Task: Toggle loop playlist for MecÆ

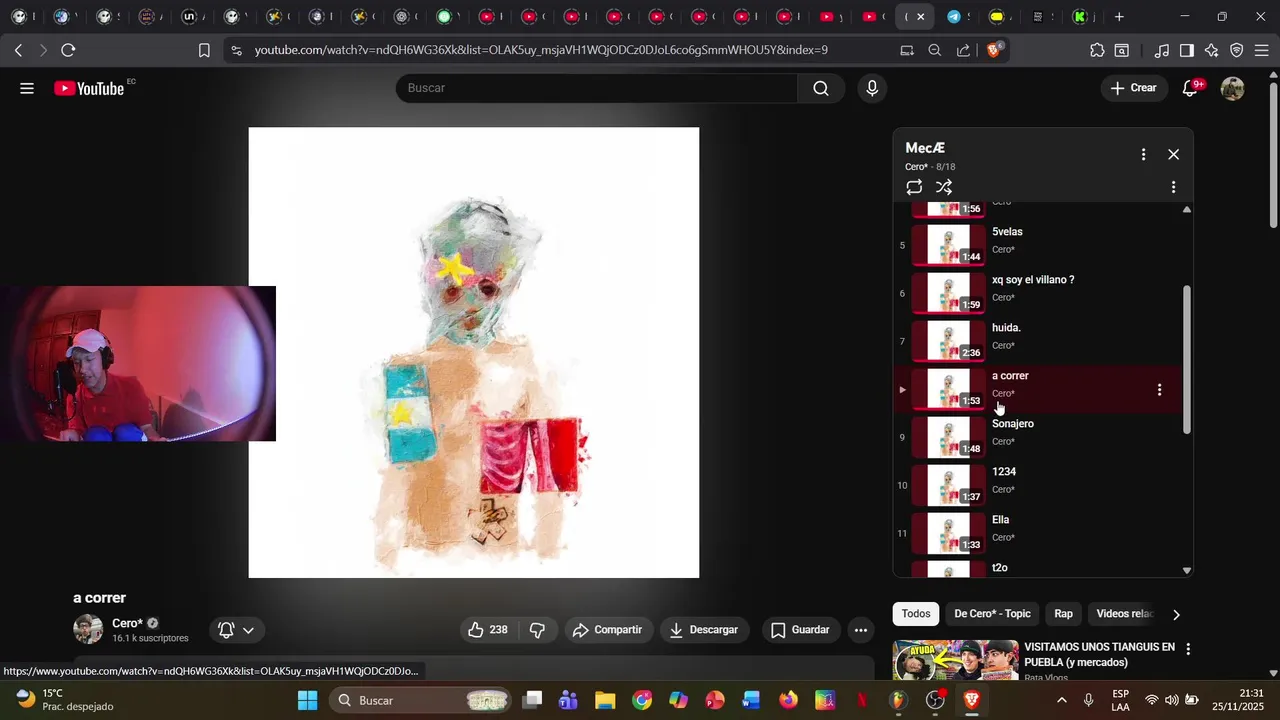Action: point(914,187)
